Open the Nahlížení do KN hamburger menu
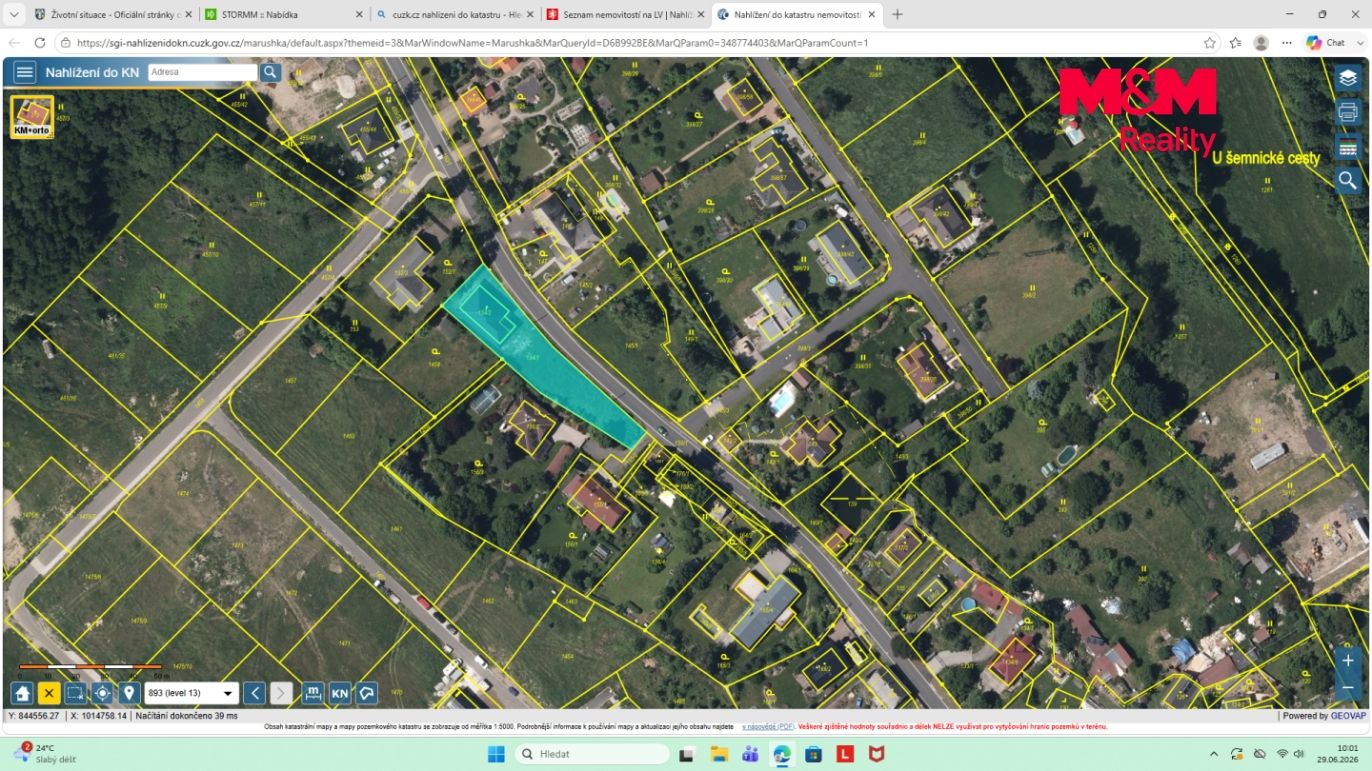Image resolution: width=1372 pixels, height=771 pixels. (x=25, y=72)
